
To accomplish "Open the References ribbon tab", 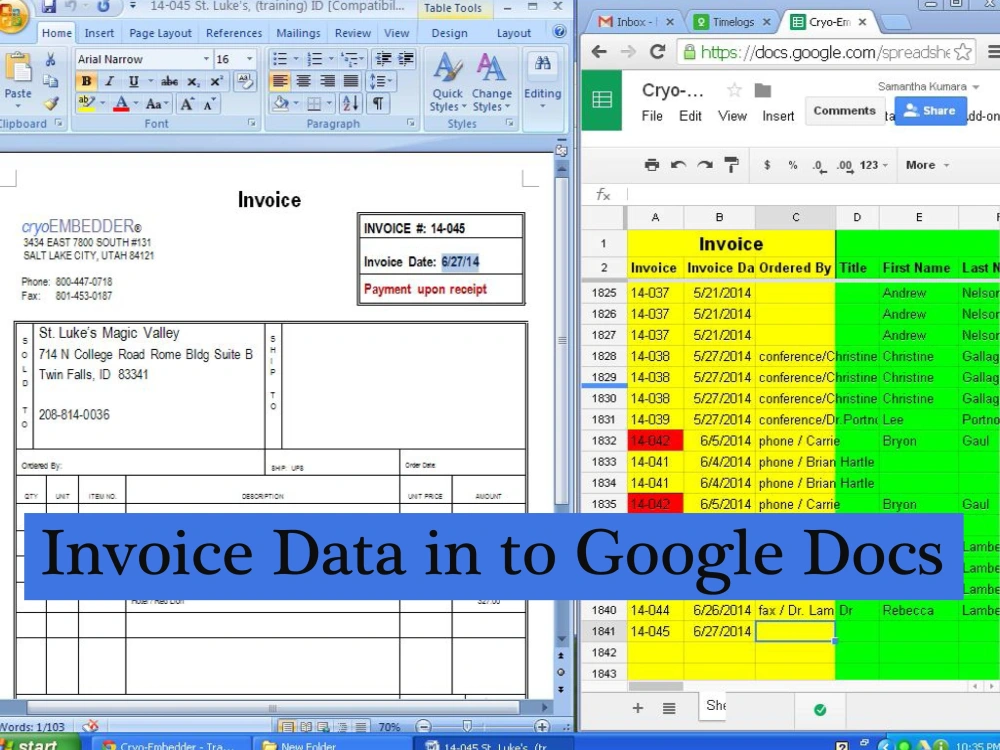I will 234,33.
